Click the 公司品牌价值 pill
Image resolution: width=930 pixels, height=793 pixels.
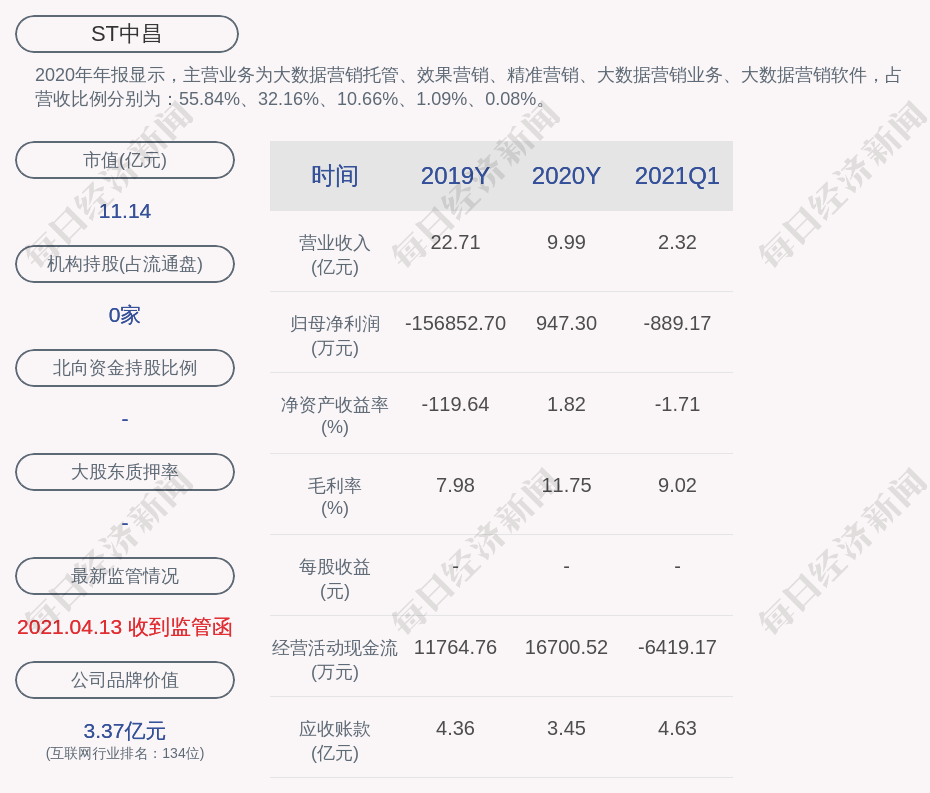click(125, 680)
